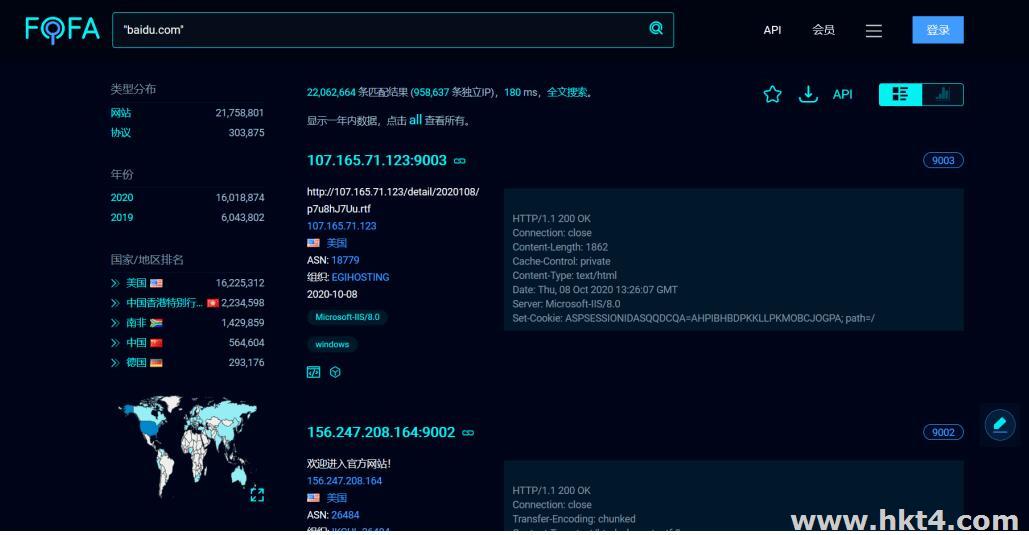Screen dimensions: 1029x535
Task: Click the 22,062,664 result count text
Action: click(x=331, y=93)
